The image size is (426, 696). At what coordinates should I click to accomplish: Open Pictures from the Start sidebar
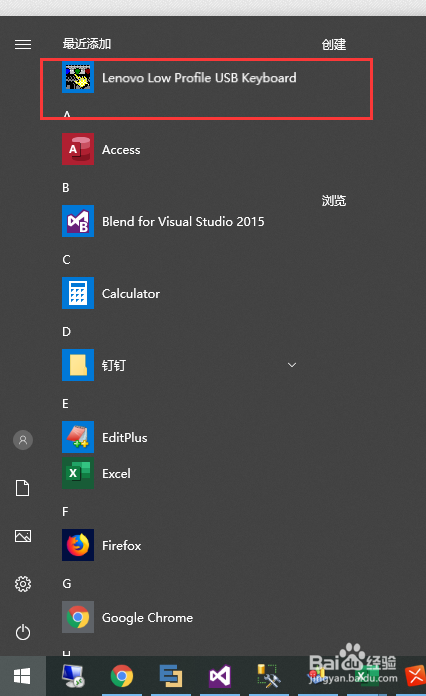click(23, 536)
